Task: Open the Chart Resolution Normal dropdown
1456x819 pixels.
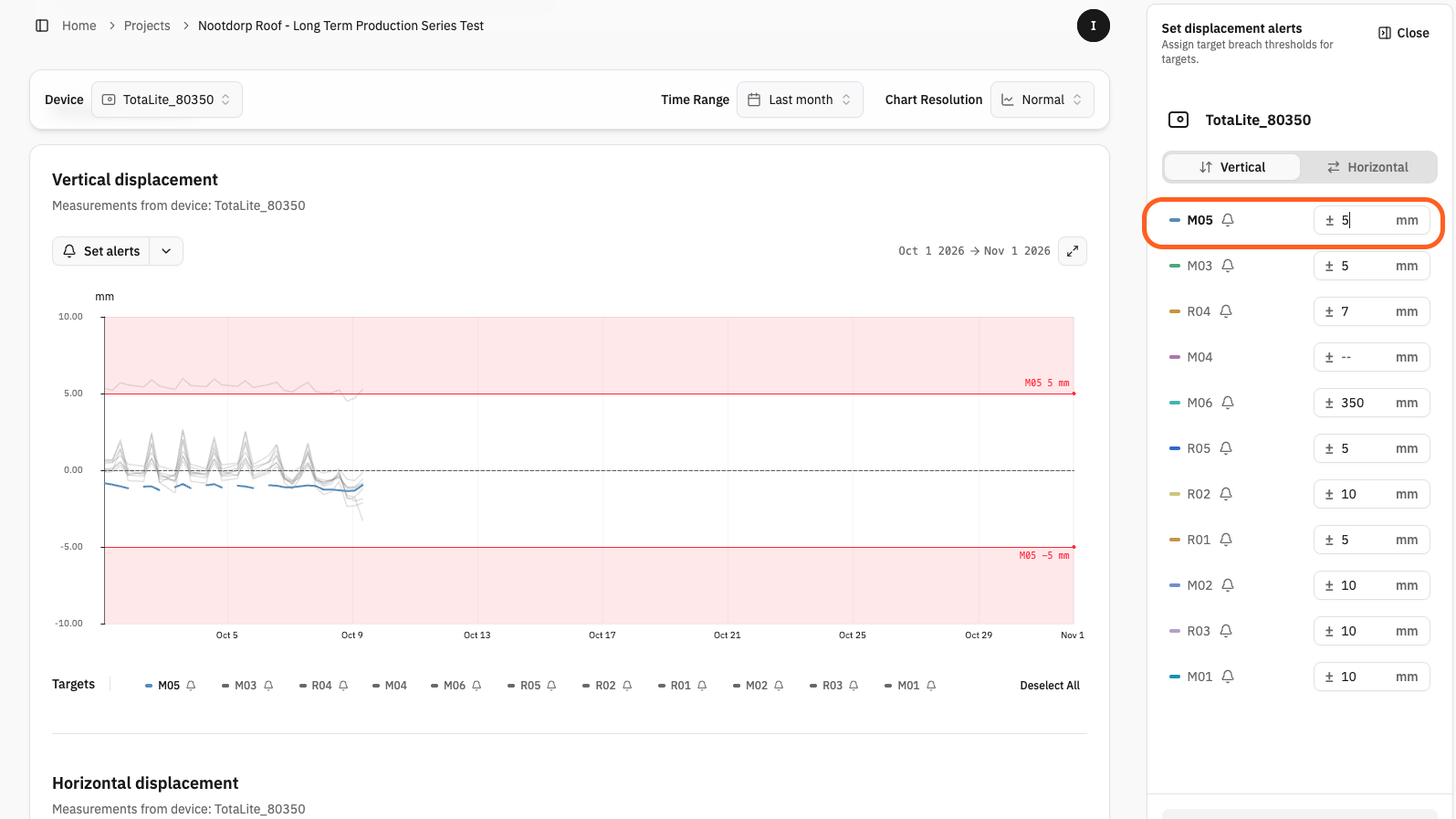Action: pyautogui.click(x=1042, y=100)
